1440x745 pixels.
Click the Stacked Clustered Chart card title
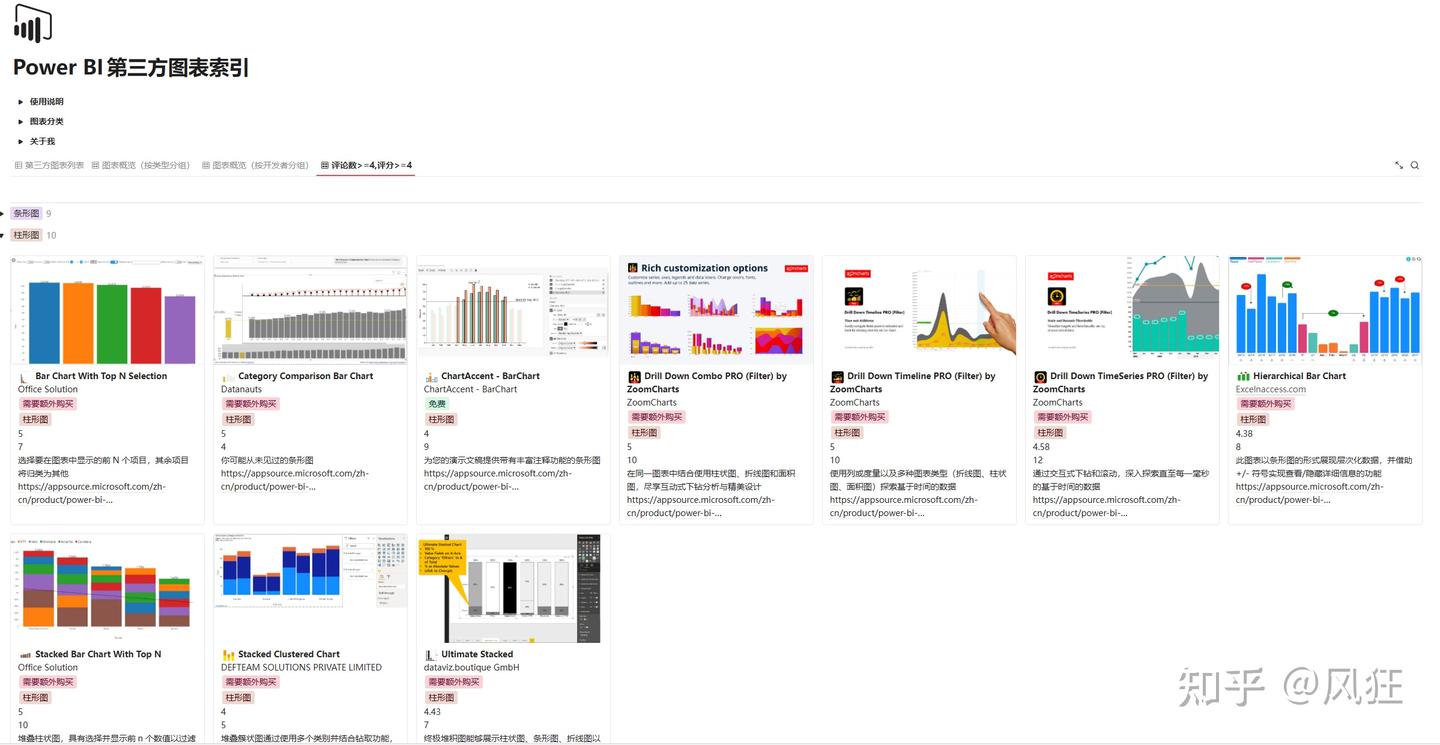(289, 655)
